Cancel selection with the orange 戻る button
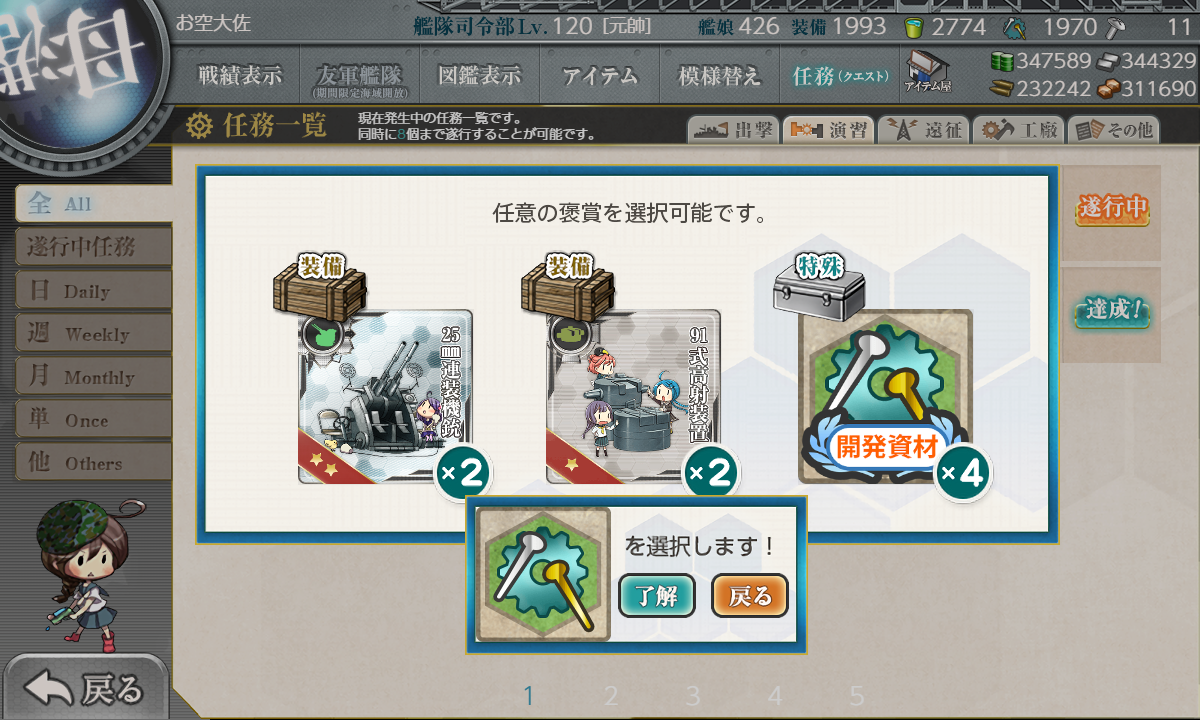1200x720 pixels. coord(750,596)
